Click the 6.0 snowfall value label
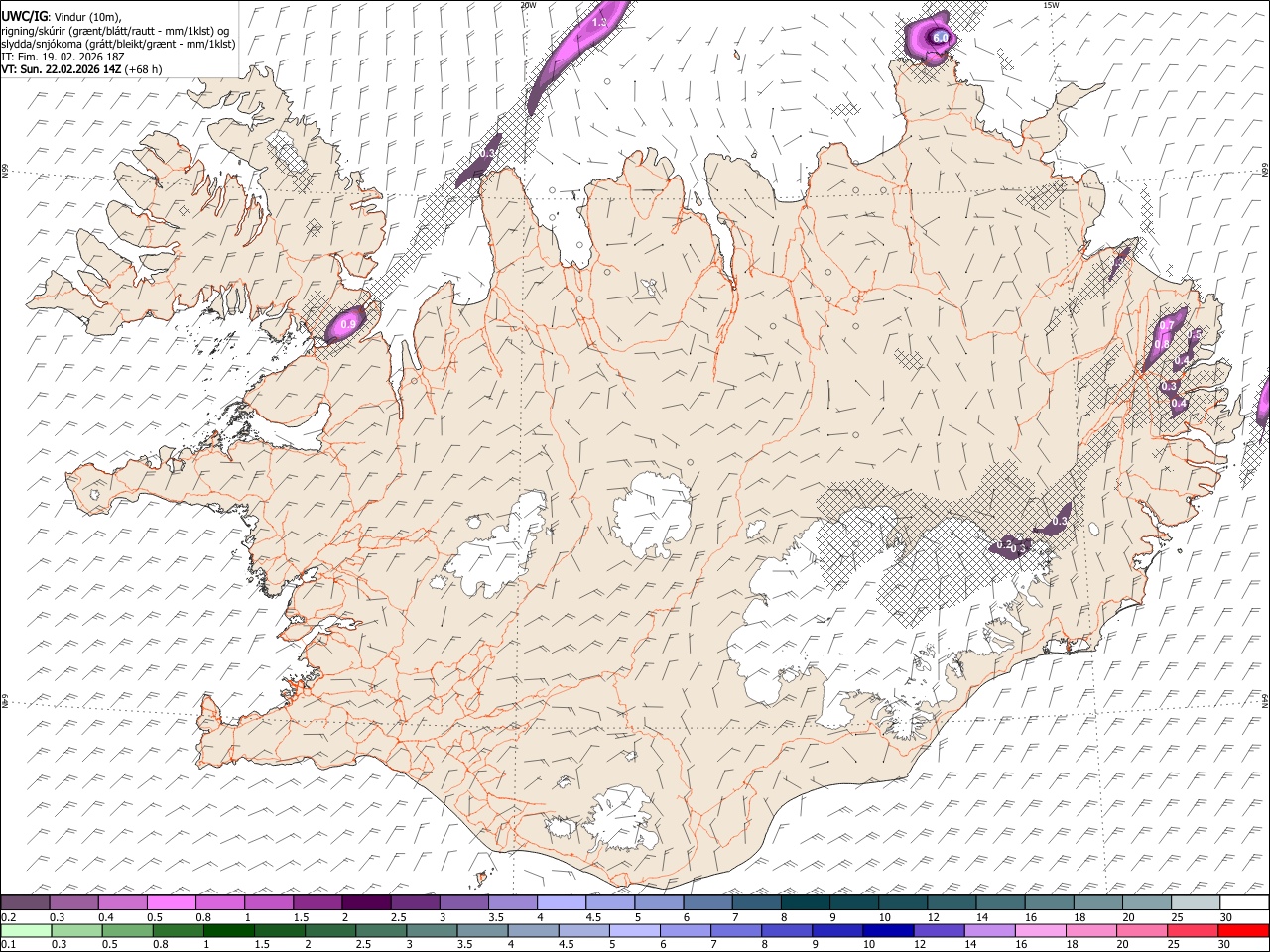The height and width of the screenshot is (952, 1270). pos(942,38)
